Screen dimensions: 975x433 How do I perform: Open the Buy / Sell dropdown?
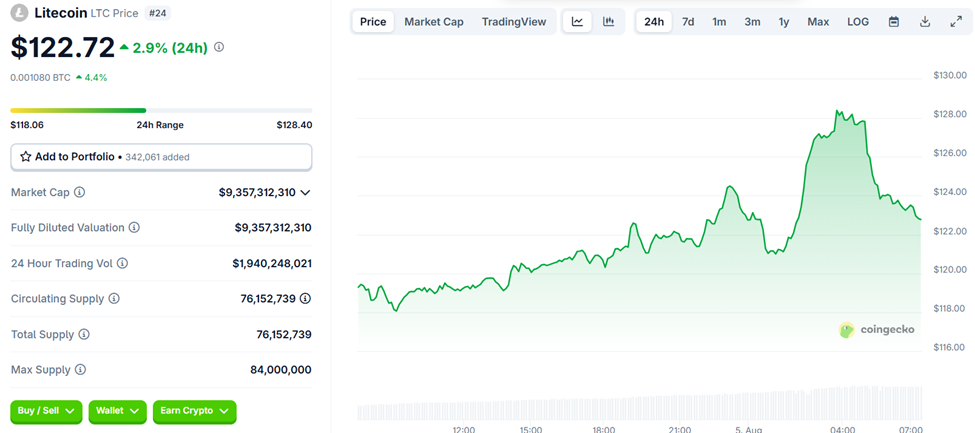point(46,411)
